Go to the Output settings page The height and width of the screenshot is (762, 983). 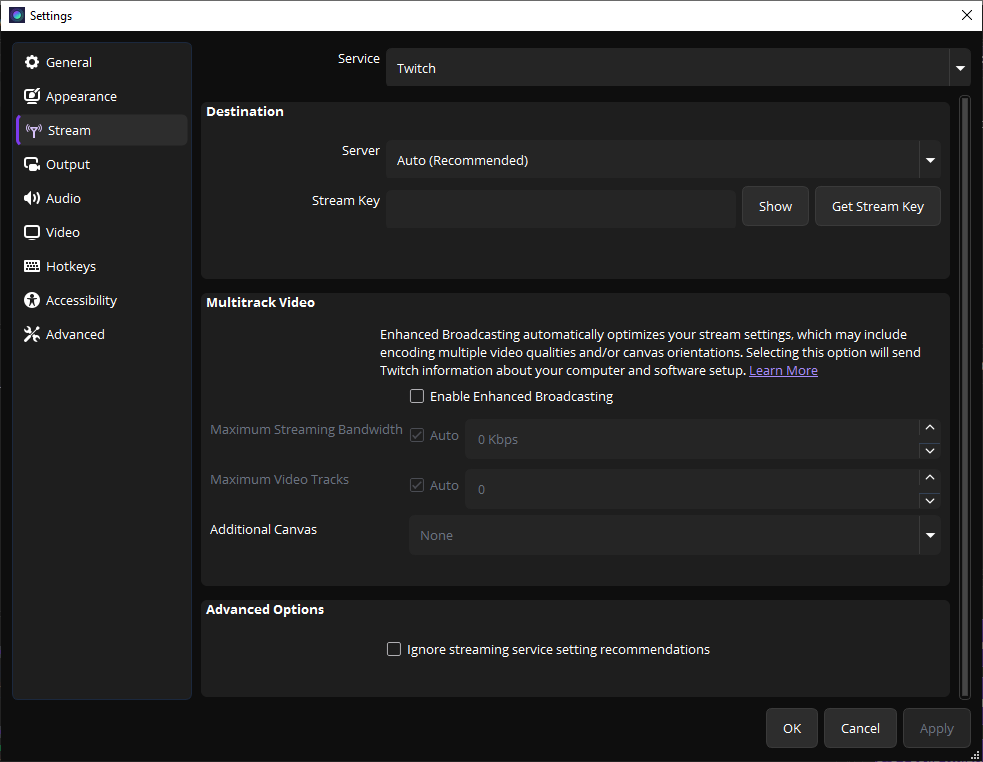click(102, 164)
